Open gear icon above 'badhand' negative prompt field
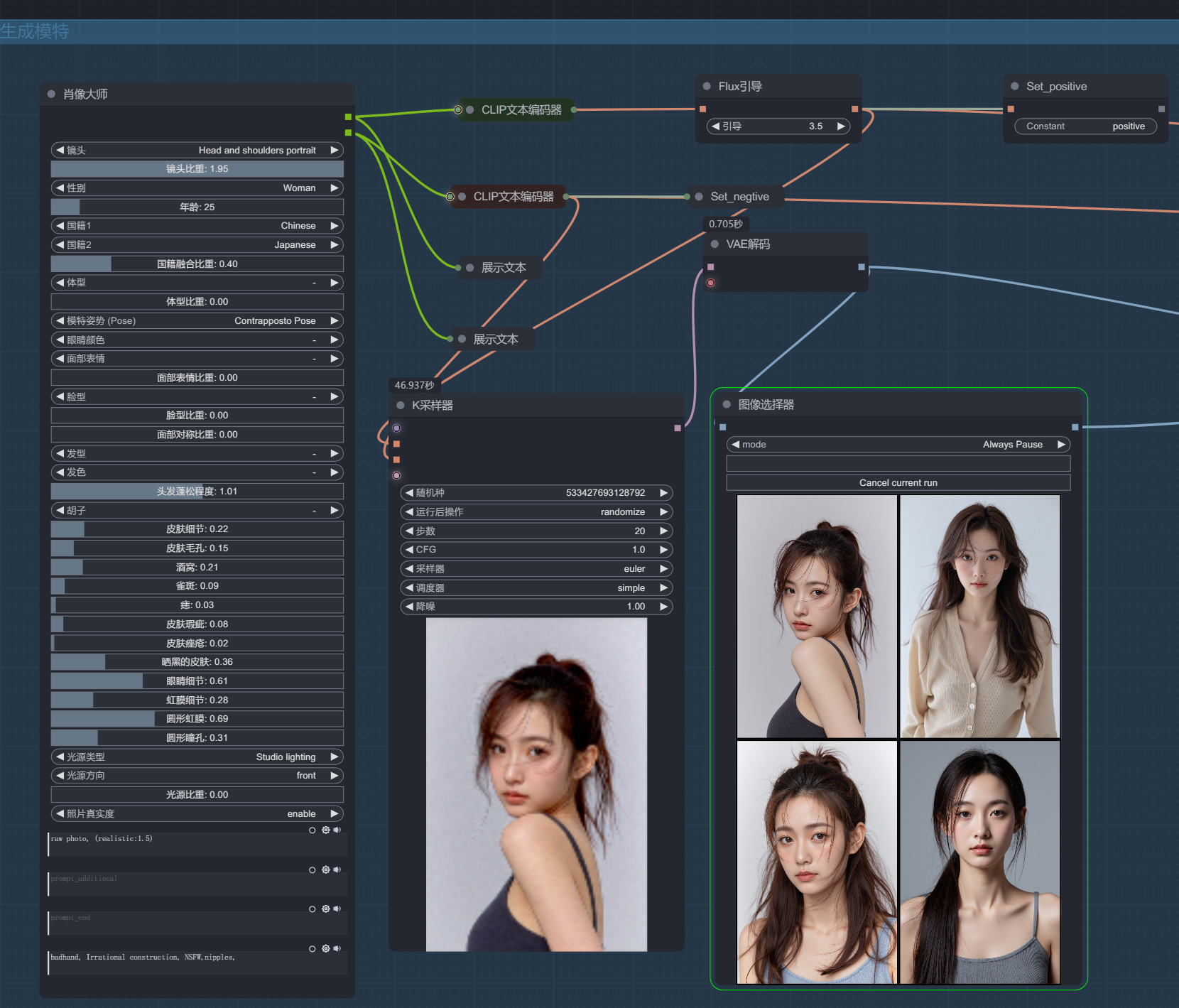Image resolution: width=1179 pixels, height=1008 pixels. [325, 948]
